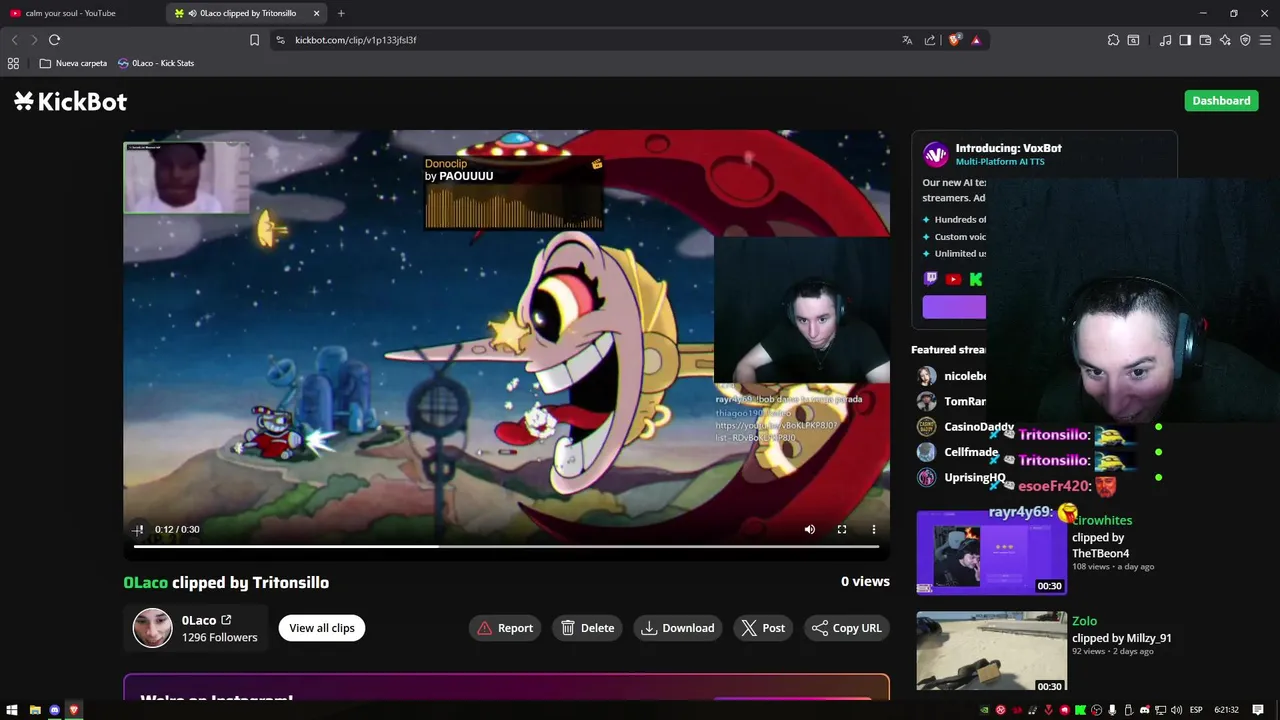The image size is (1280, 720).
Task: Select featured streamer CasinoDaddy
Action: 966,427
